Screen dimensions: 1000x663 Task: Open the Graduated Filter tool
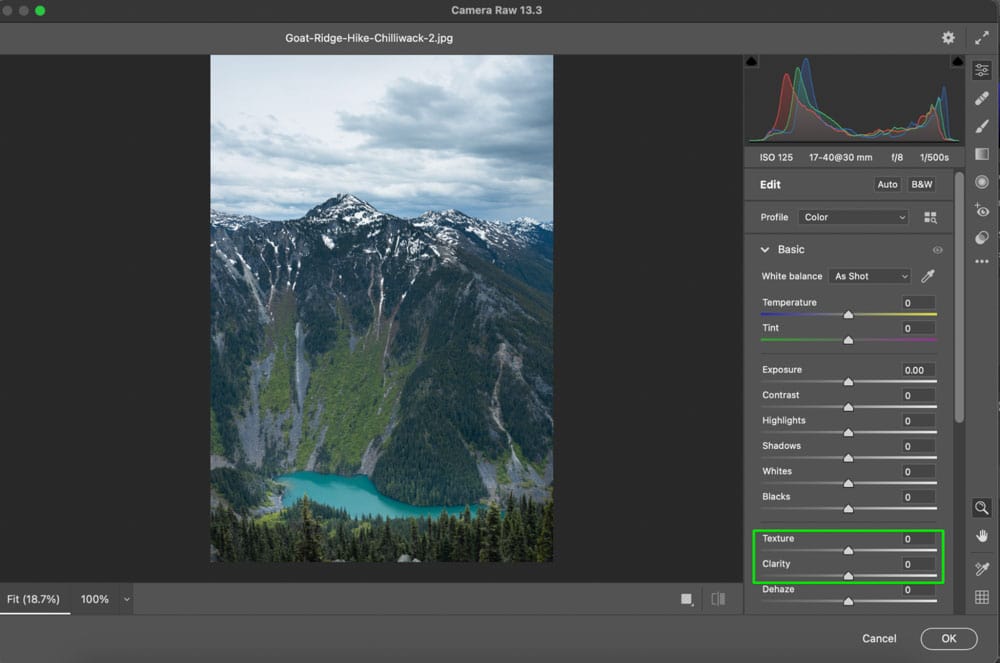click(x=982, y=154)
